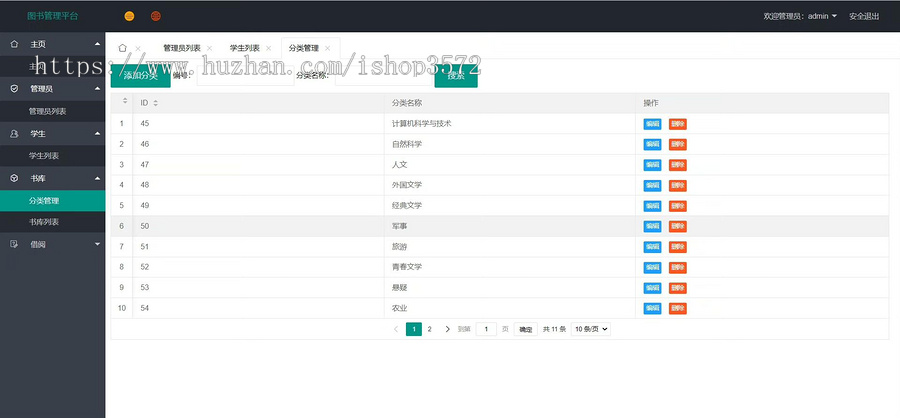The width and height of the screenshot is (900, 418).
Task: Collapse the 主页 sidebar section
Action: pos(97,44)
